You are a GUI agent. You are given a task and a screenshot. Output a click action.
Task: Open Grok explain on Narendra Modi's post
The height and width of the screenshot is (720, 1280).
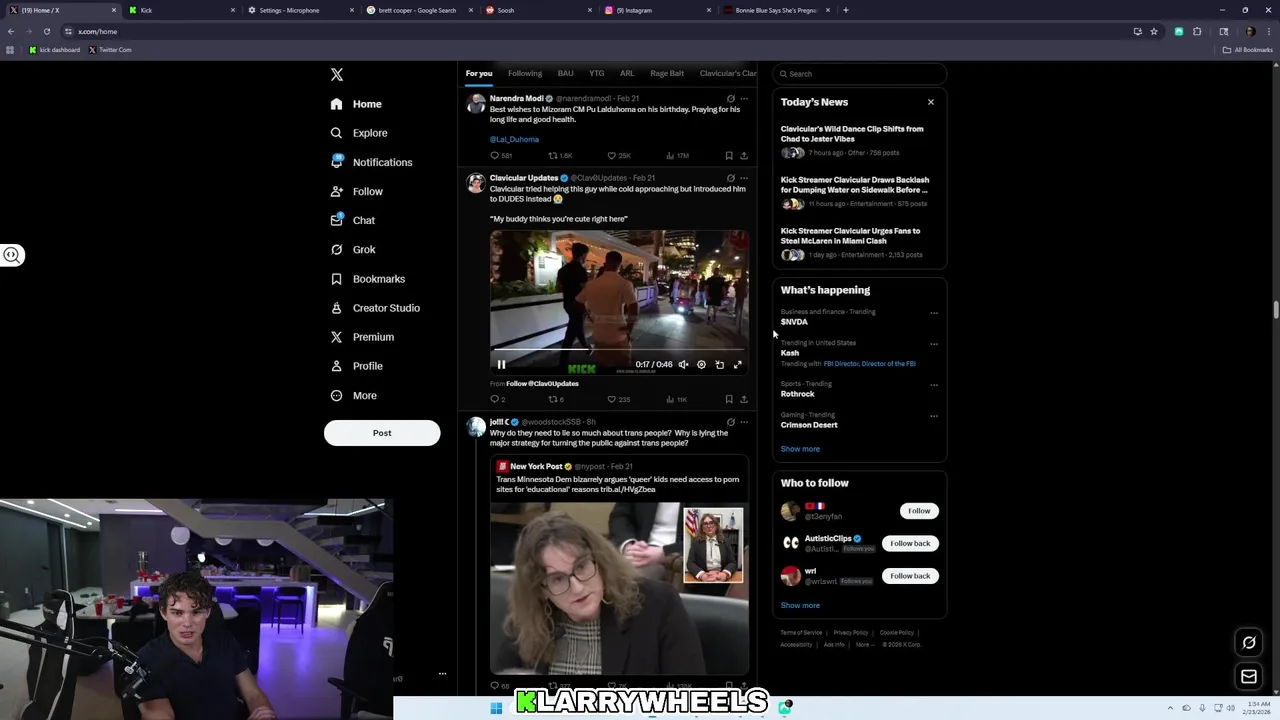(x=730, y=98)
